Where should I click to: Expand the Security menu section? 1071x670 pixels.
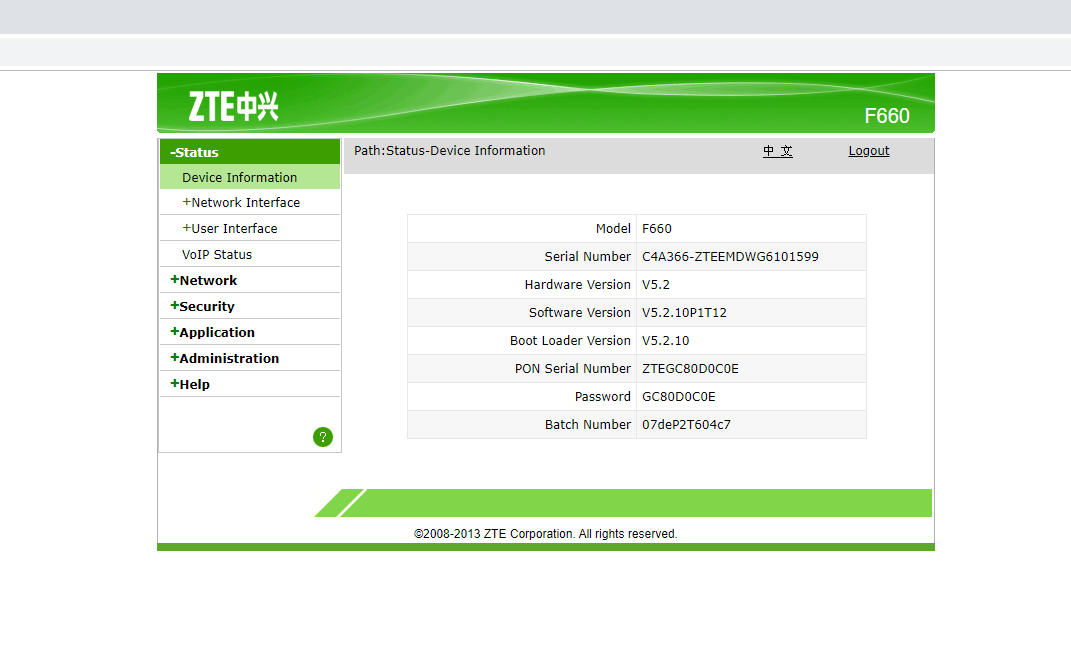click(202, 307)
